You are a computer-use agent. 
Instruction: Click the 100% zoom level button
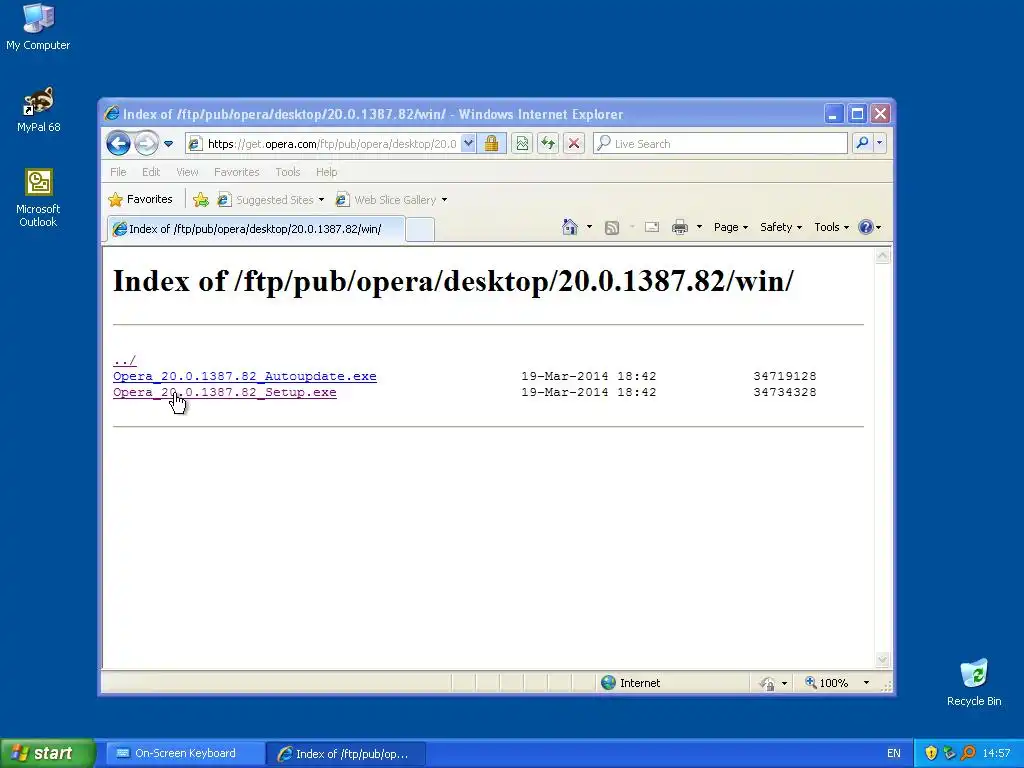[x=827, y=683]
